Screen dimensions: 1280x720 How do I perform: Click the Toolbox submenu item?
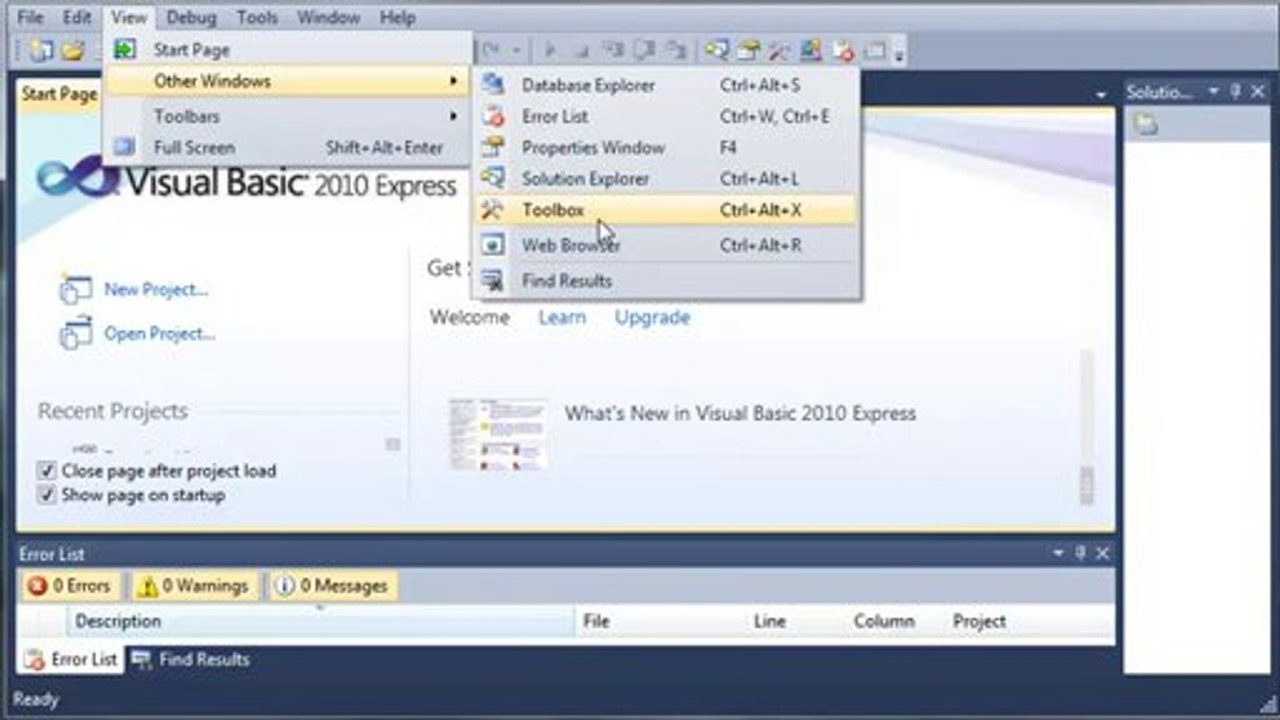pos(666,210)
